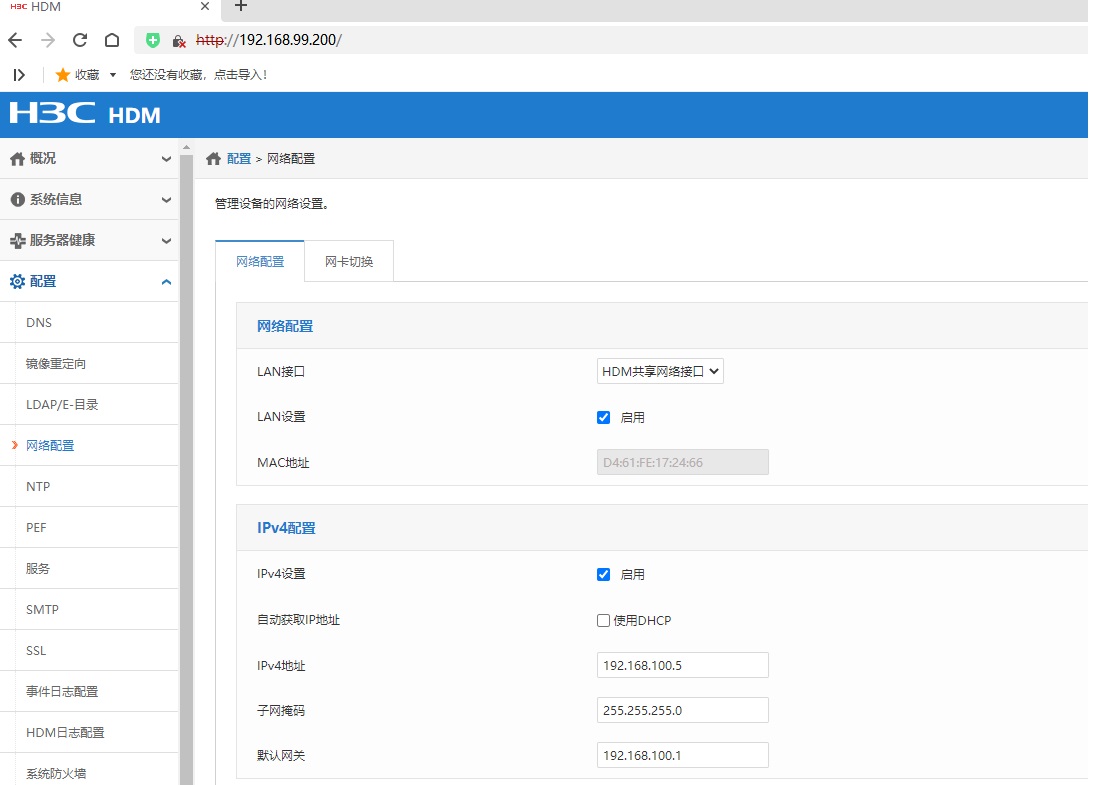Screen dimensions: 1110x785
Task: Click the green shield security icon
Action: coord(152,40)
